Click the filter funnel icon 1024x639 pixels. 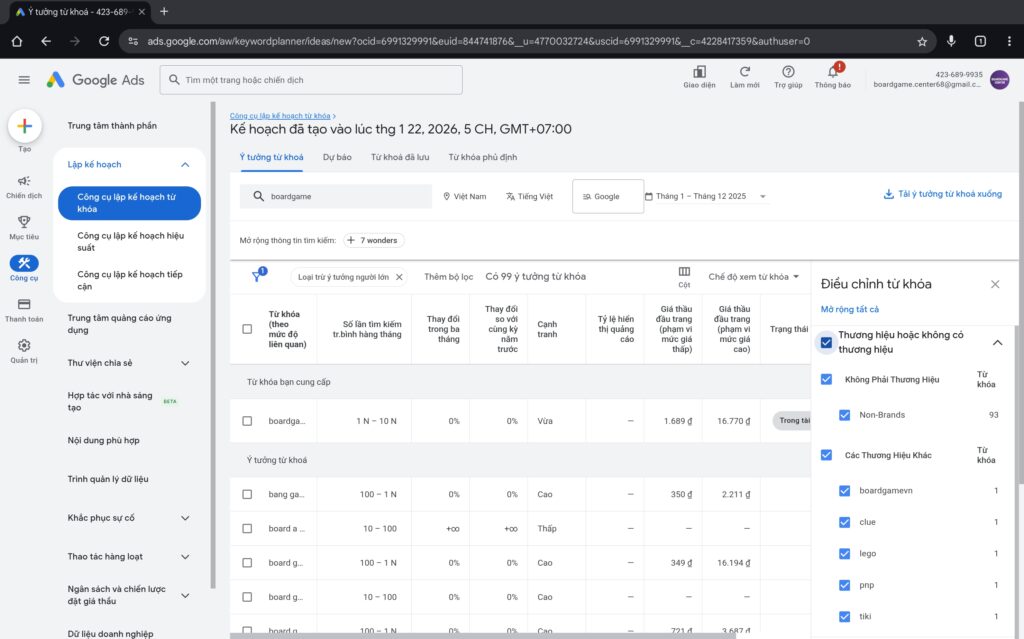pyautogui.click(x=257, y=277)
